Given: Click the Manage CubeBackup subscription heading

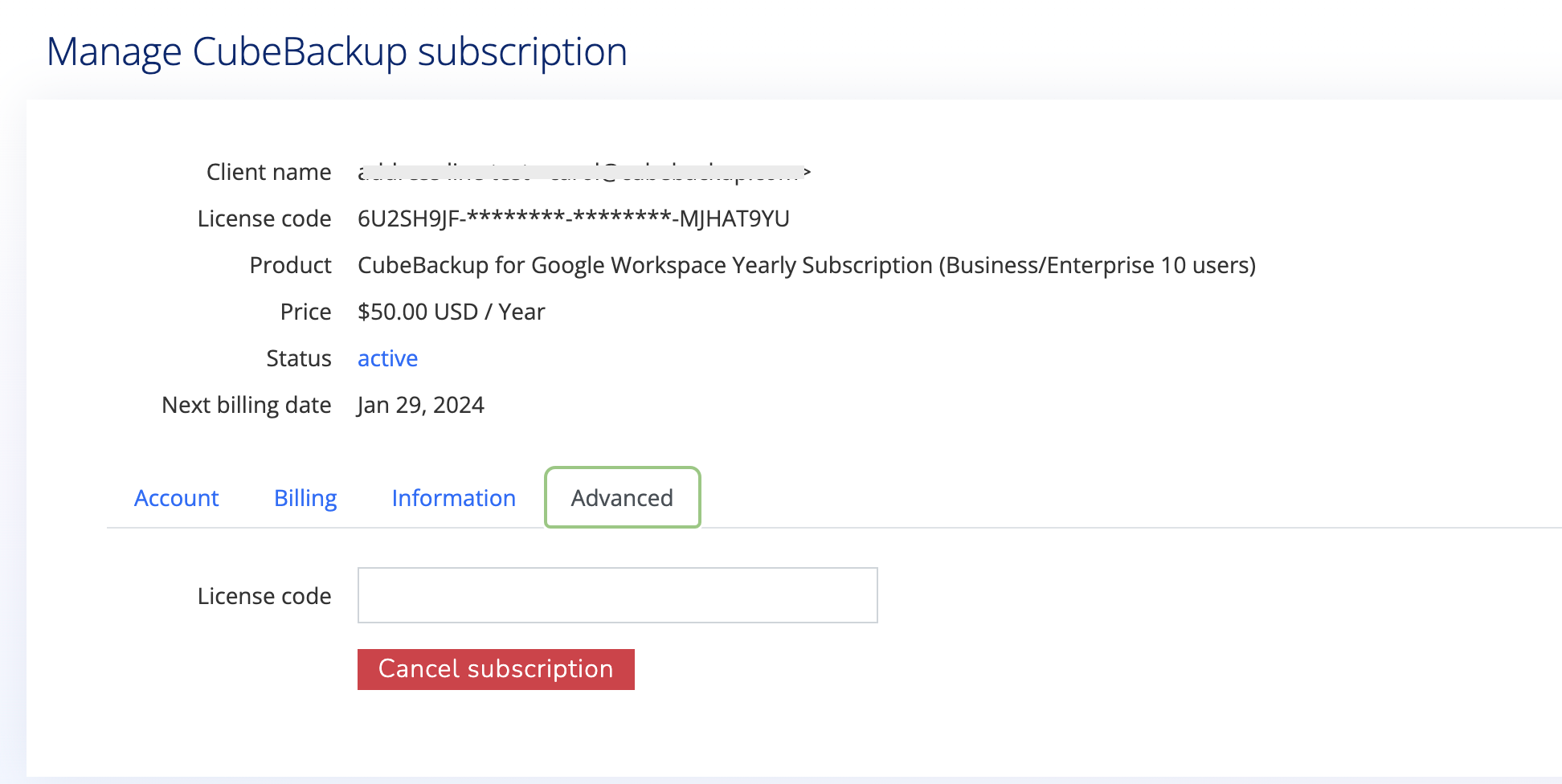Looking at the screenshot, I should 337,51.
